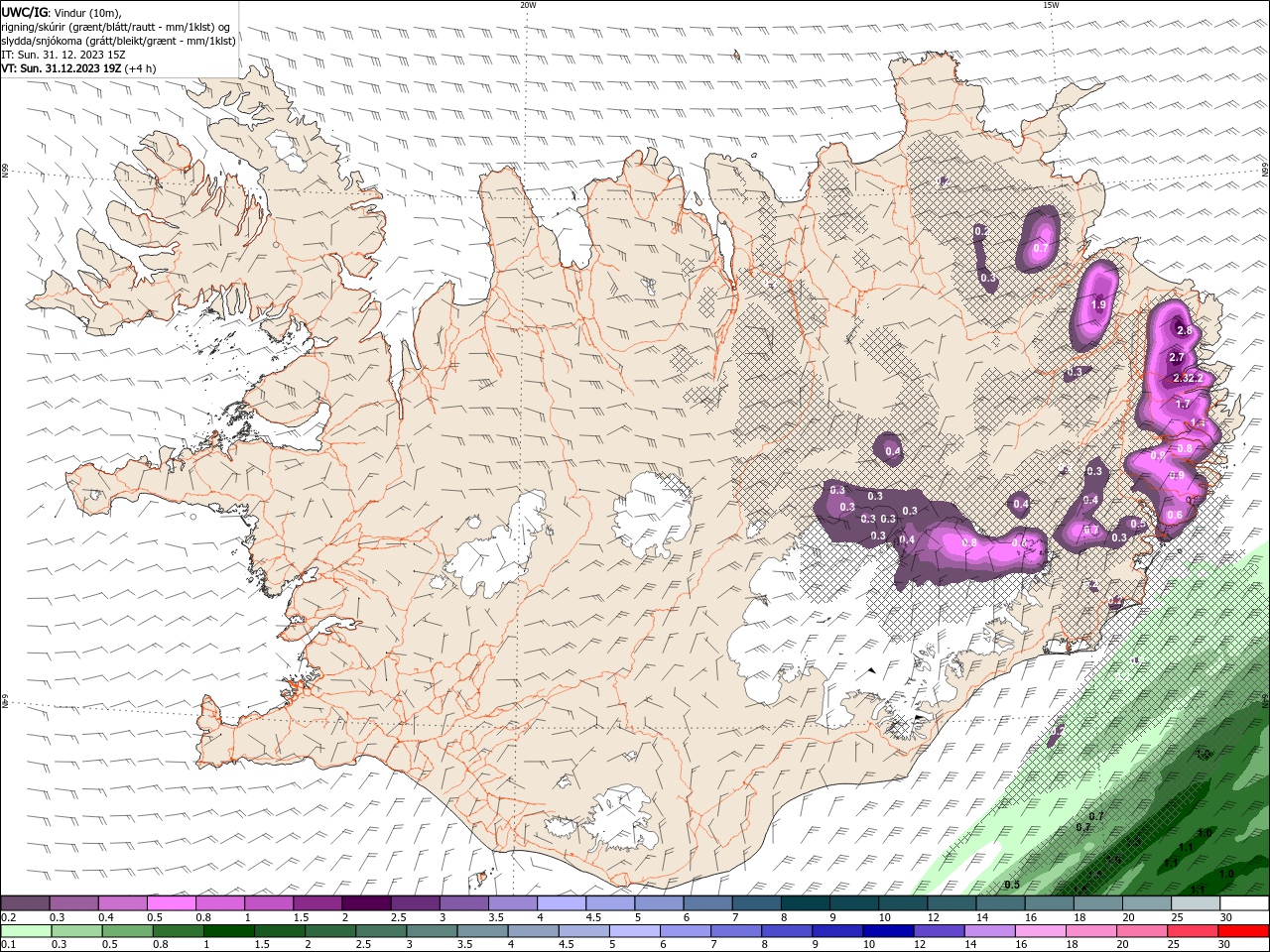Select the lavender 4 snow legend swatch

[562, 903]
